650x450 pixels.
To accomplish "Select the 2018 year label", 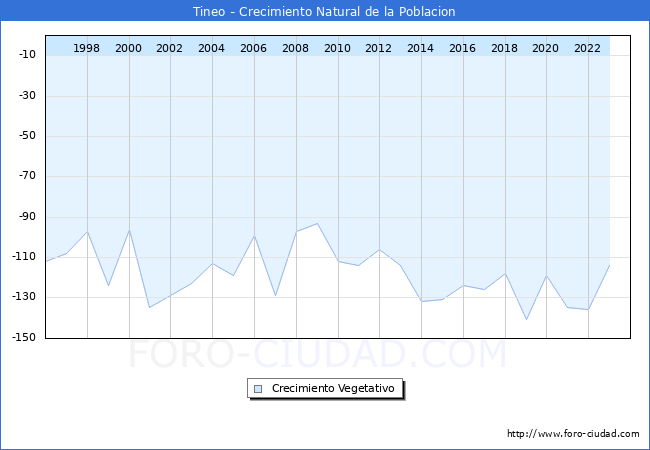I will pos(504,48).
